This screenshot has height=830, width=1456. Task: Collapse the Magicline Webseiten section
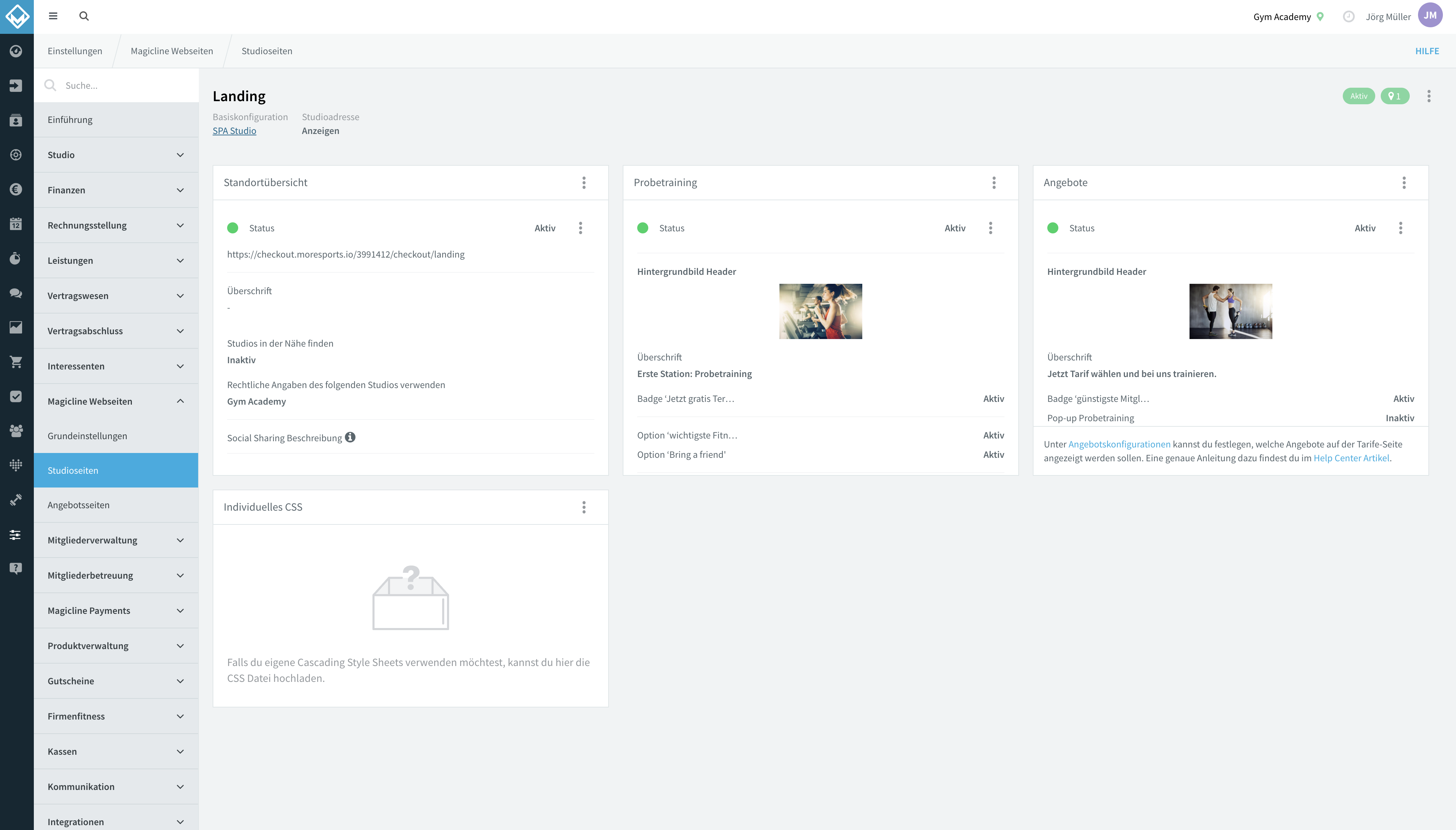pos(116,401)
